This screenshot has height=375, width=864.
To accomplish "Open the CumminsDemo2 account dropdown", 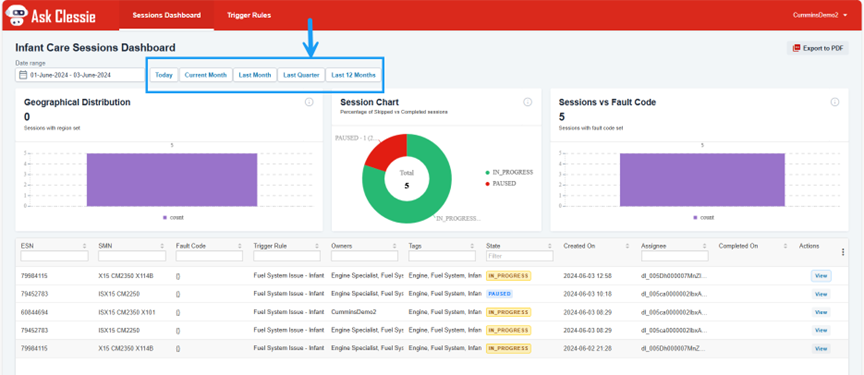I will click(820, 15).
